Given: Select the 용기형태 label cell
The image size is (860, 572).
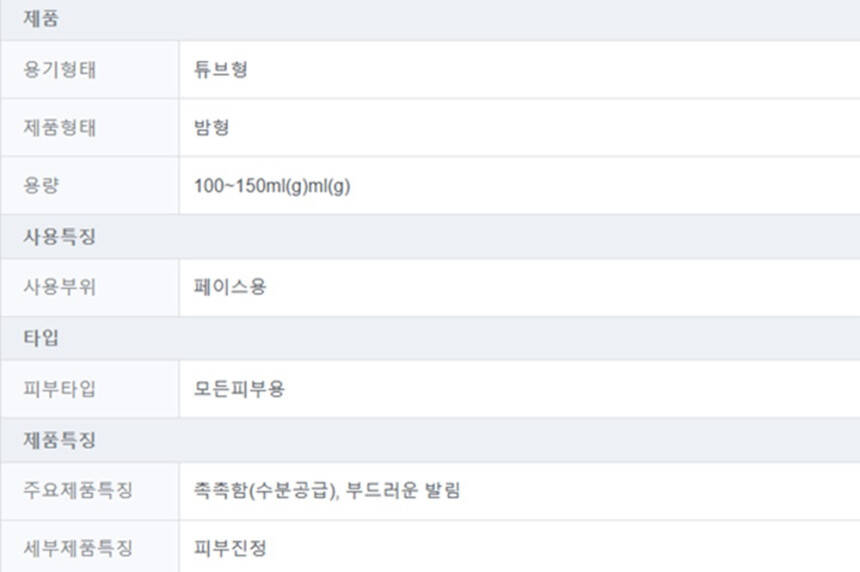Looking at the screenshot, I should pos(60,70).
